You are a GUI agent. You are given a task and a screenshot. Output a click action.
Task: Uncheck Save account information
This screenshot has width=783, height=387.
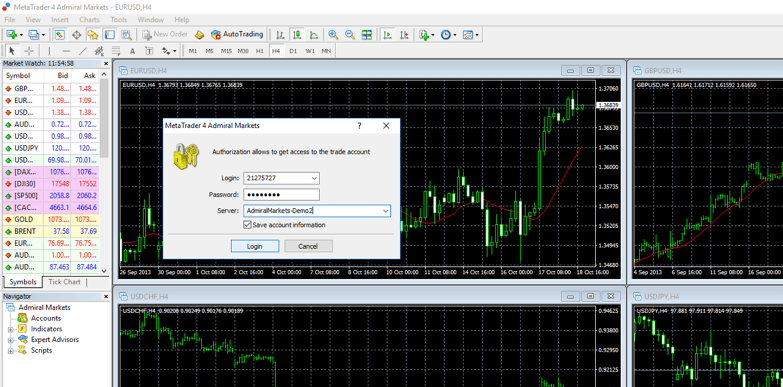click(x=247, y=225)
